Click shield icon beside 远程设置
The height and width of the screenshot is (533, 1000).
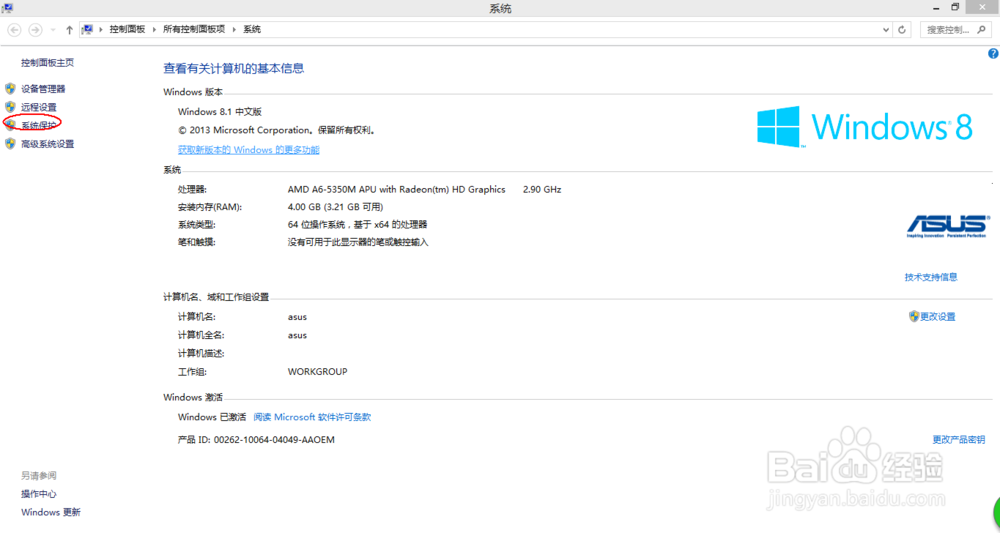pyautogui.click(x=10, y=107)
